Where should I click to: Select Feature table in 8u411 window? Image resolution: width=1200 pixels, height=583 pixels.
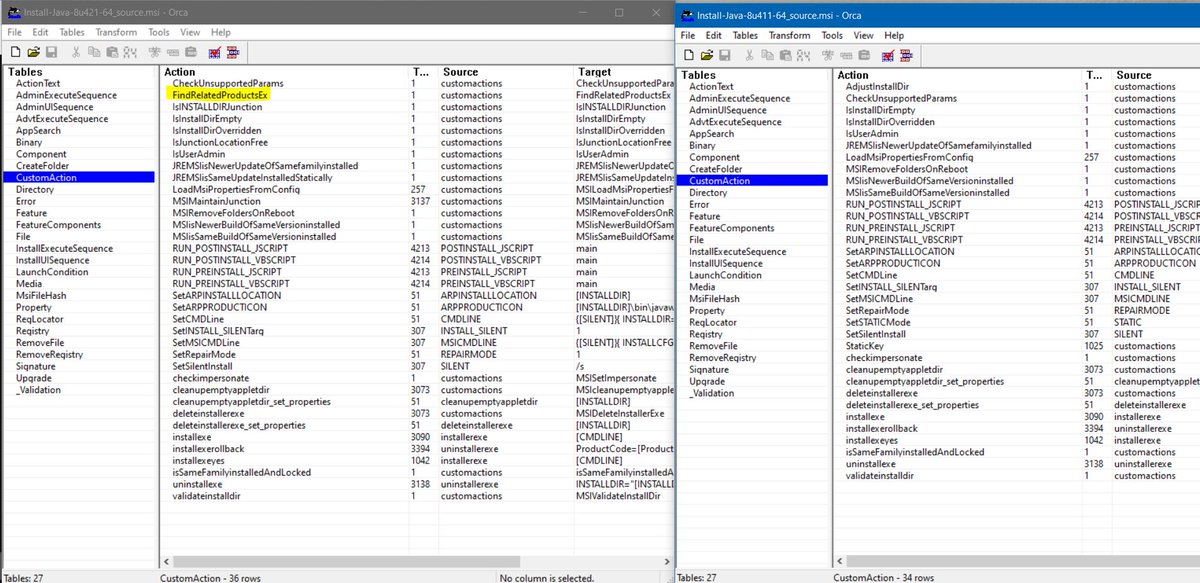[704, 216]
